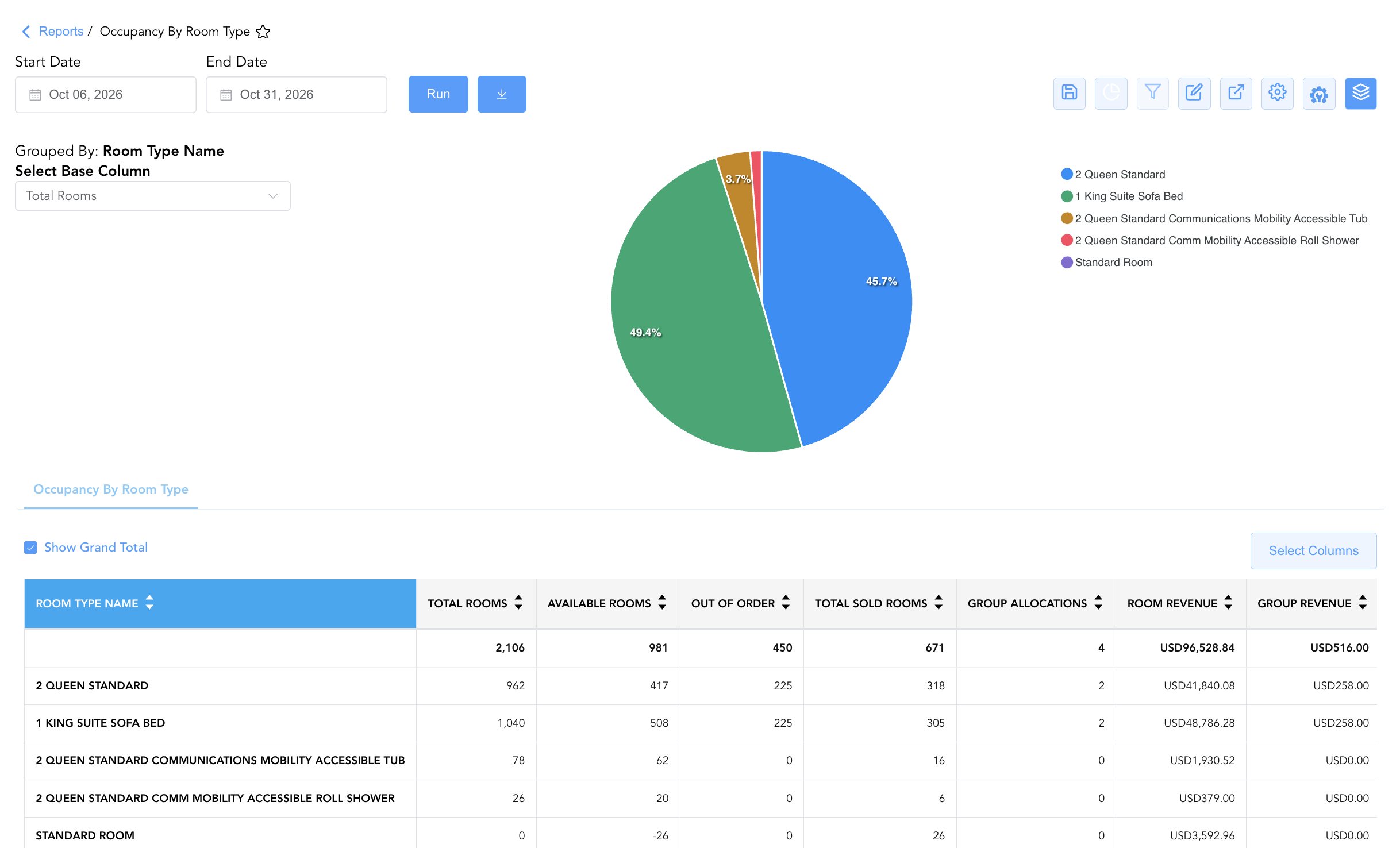Open the filter funnel icon
The width and height of the screenshot is (1400, 848).
pyautogui.click(x=1152, y=93)
